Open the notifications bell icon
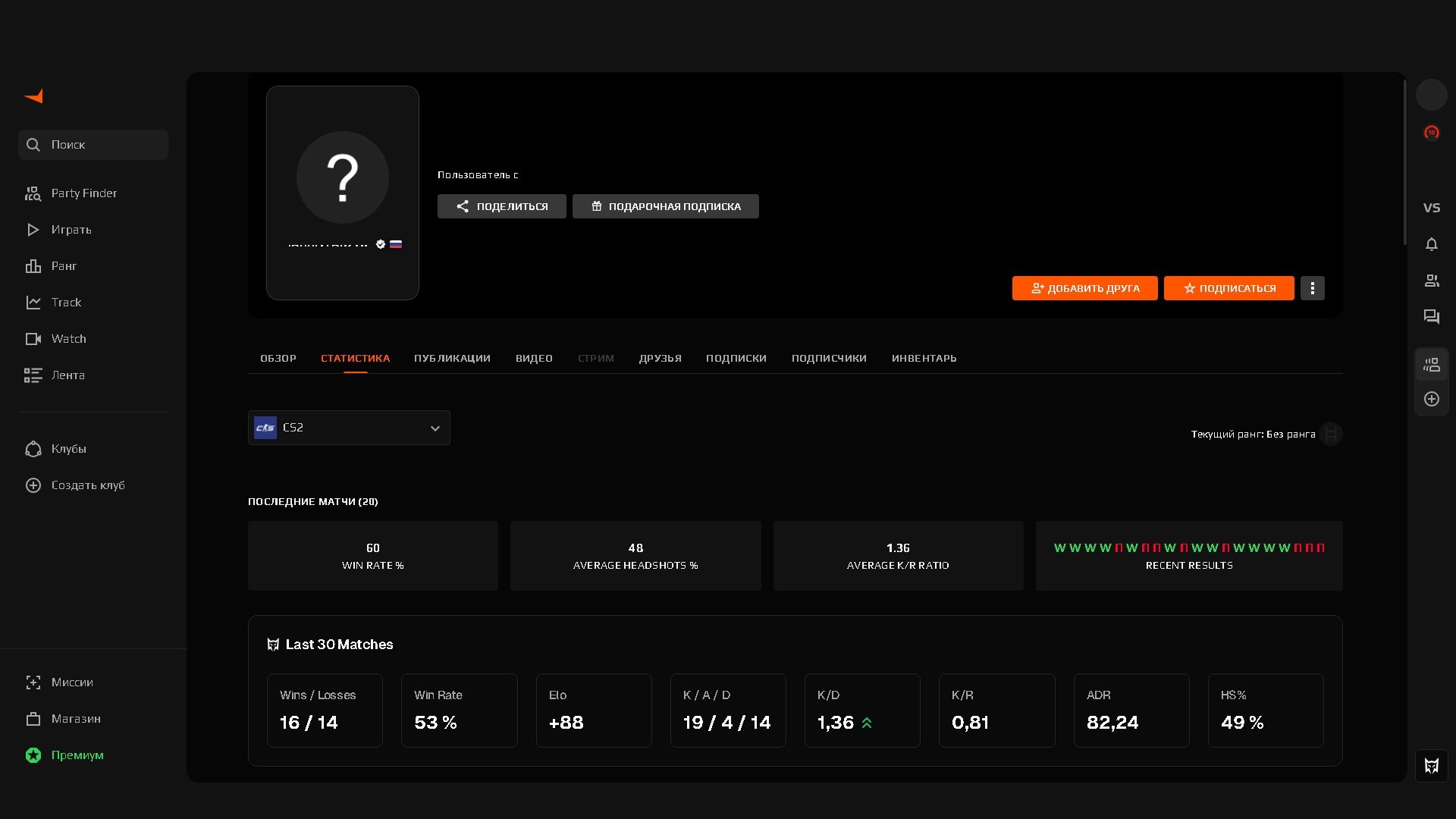Image resolution: width=1456 pixels, height=819 pixels. [1431, 244]
